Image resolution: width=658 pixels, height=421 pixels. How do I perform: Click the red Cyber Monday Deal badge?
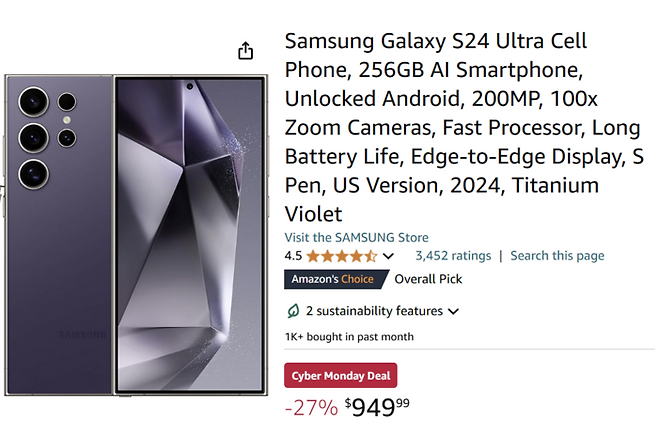(x=340, y=376)
